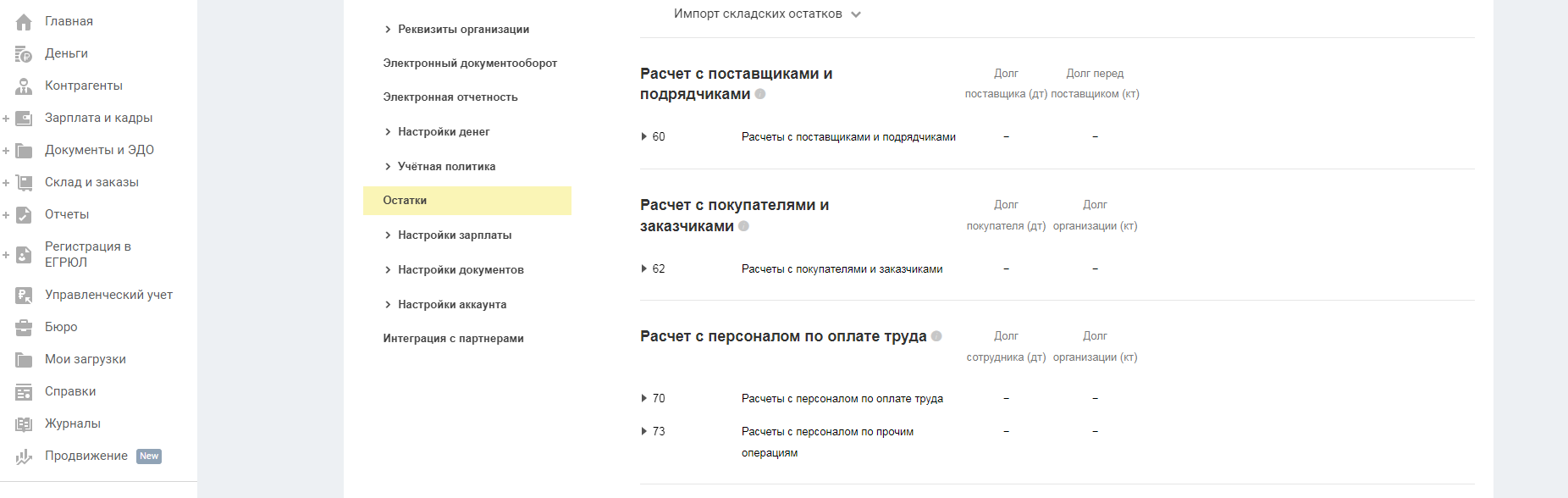This screenshot has width=1568, height=498.
Task: Expand account 62 row triangle
Action: (x=644, y=268)
